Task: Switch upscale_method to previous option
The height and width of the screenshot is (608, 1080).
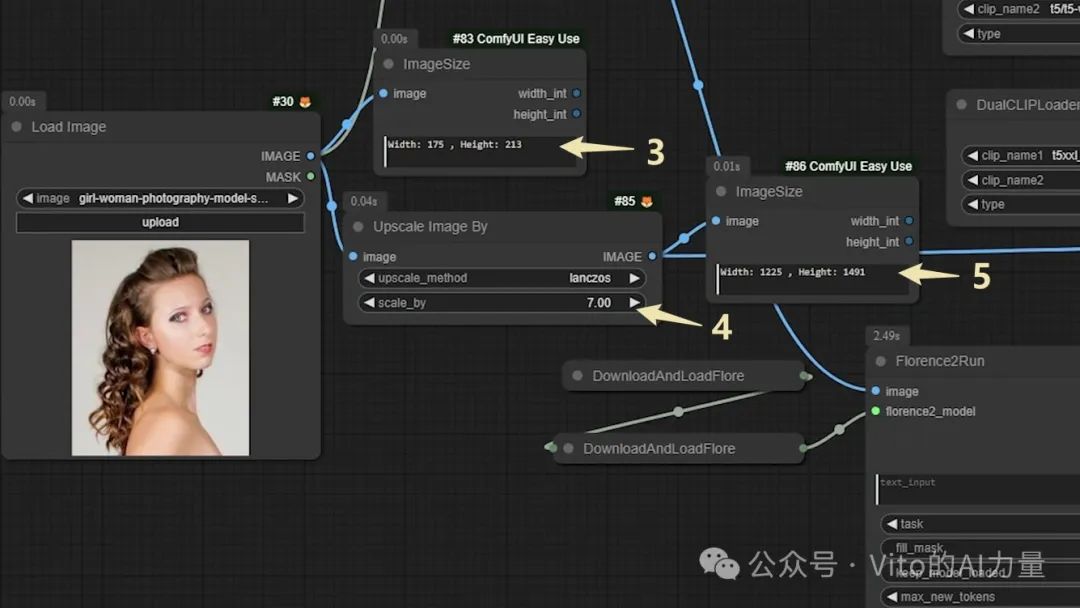Action: coord(369,278)
